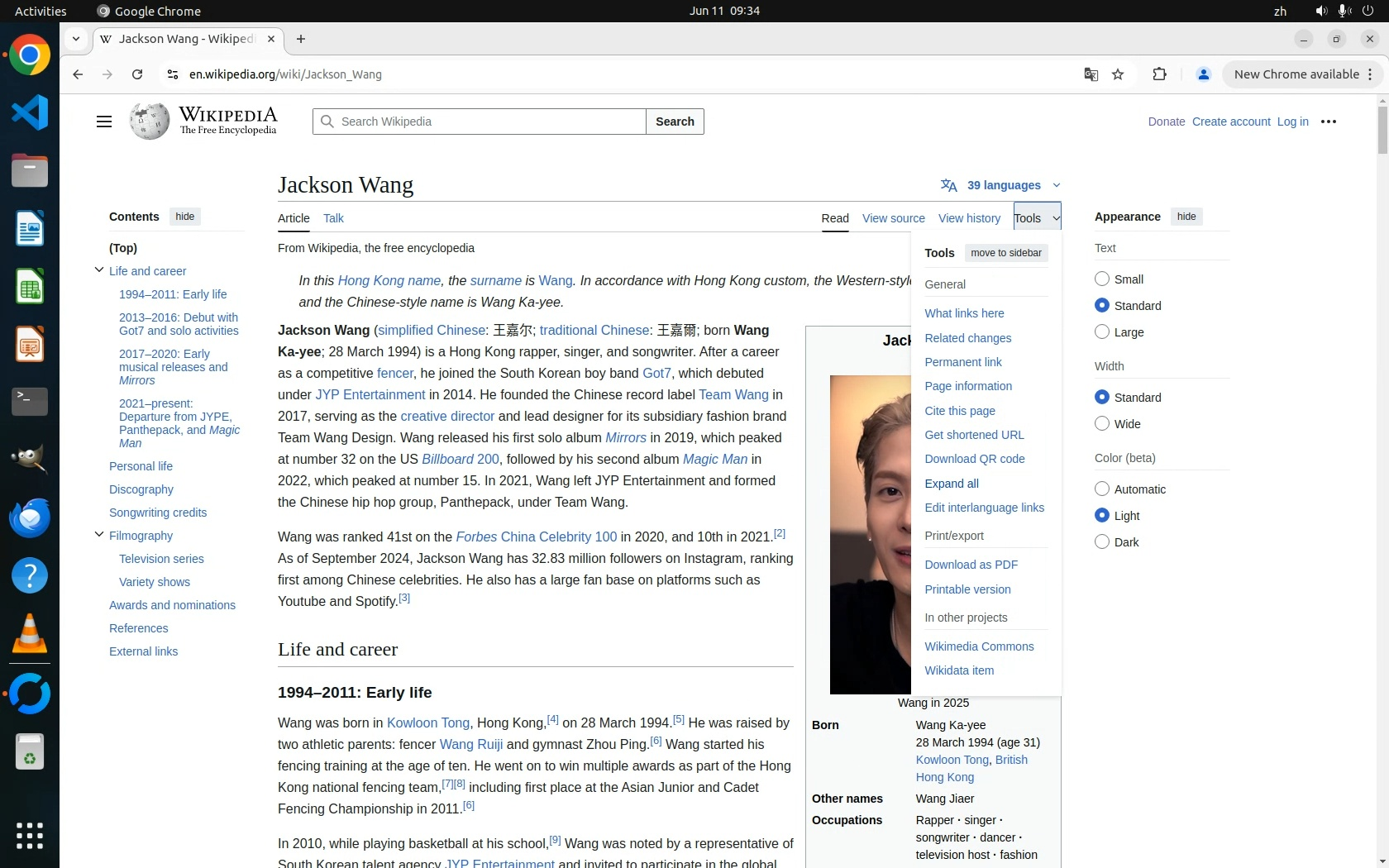Screen dimensions: 1389x868
Task: Collapse the Filmography section in contents
Action: (x=99, y=535)
